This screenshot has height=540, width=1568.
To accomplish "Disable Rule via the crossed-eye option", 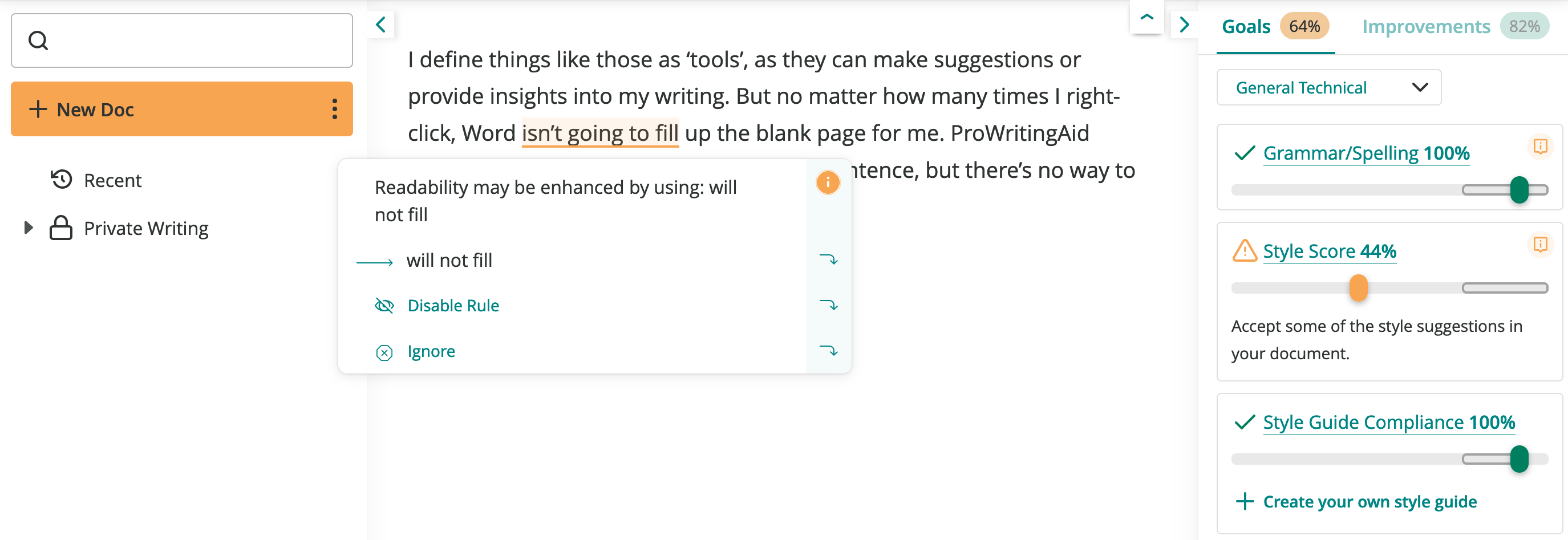I will pos(453,306).
